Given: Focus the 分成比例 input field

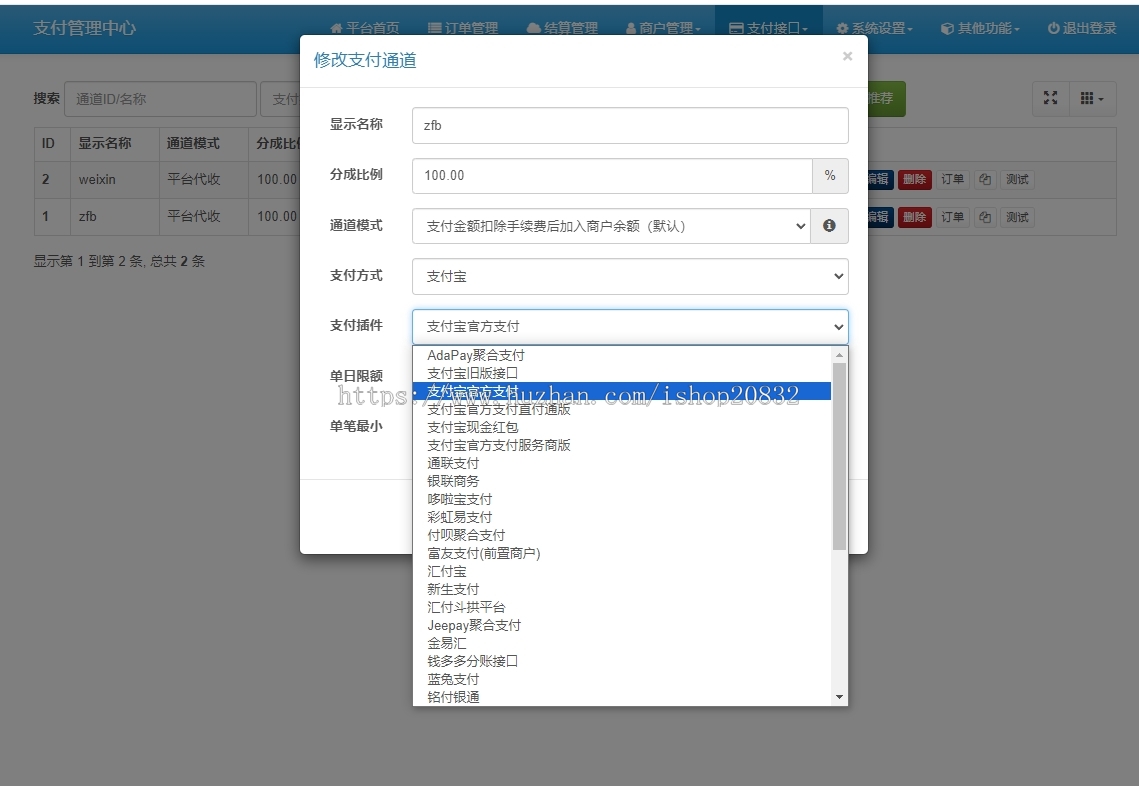Looking at the screenshot, I should [612, 176].
